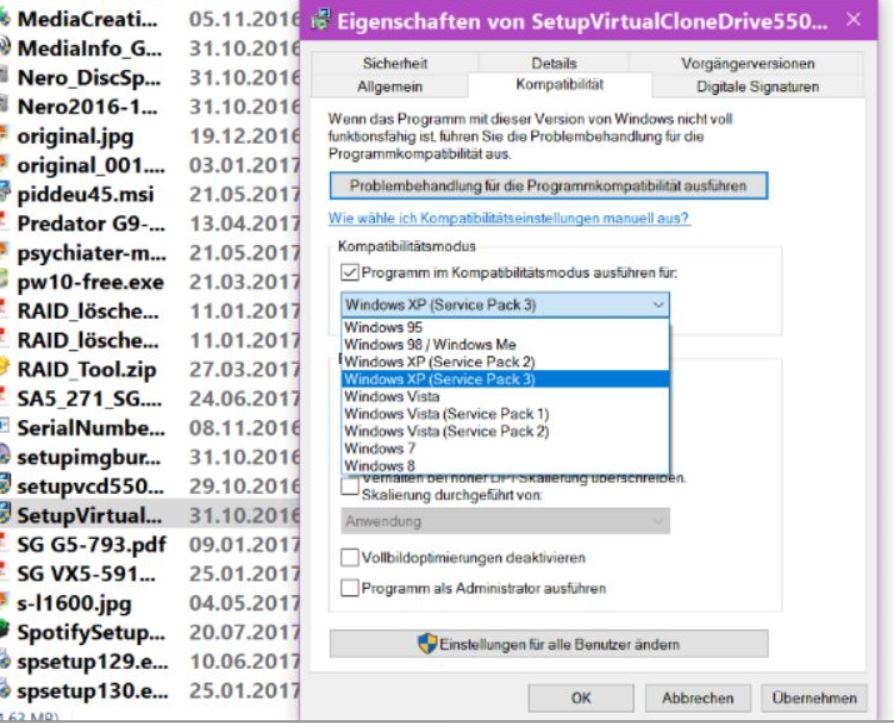Switch to the Allgemein tab

click(x=390, y=87)
